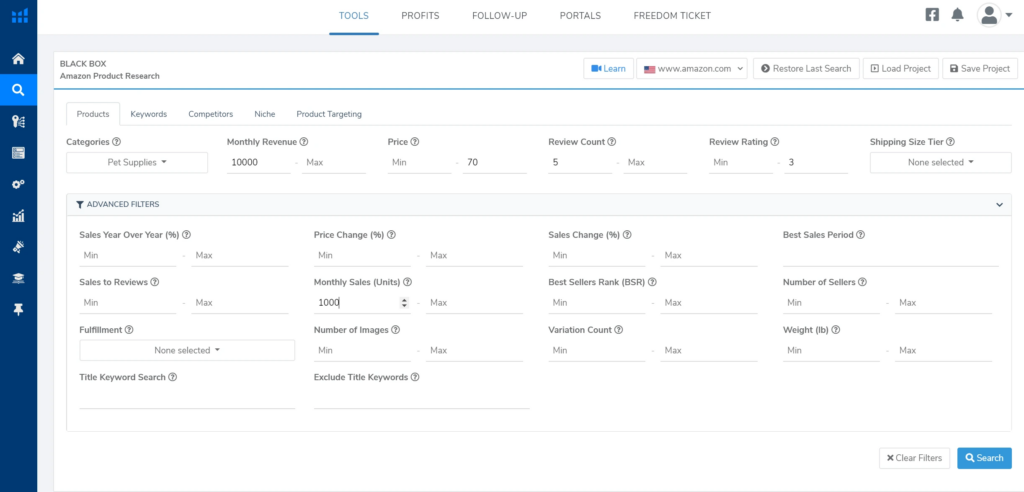Switch to the Keywords tab
This screenshot has height=492, width=1024.
point(149,114)
